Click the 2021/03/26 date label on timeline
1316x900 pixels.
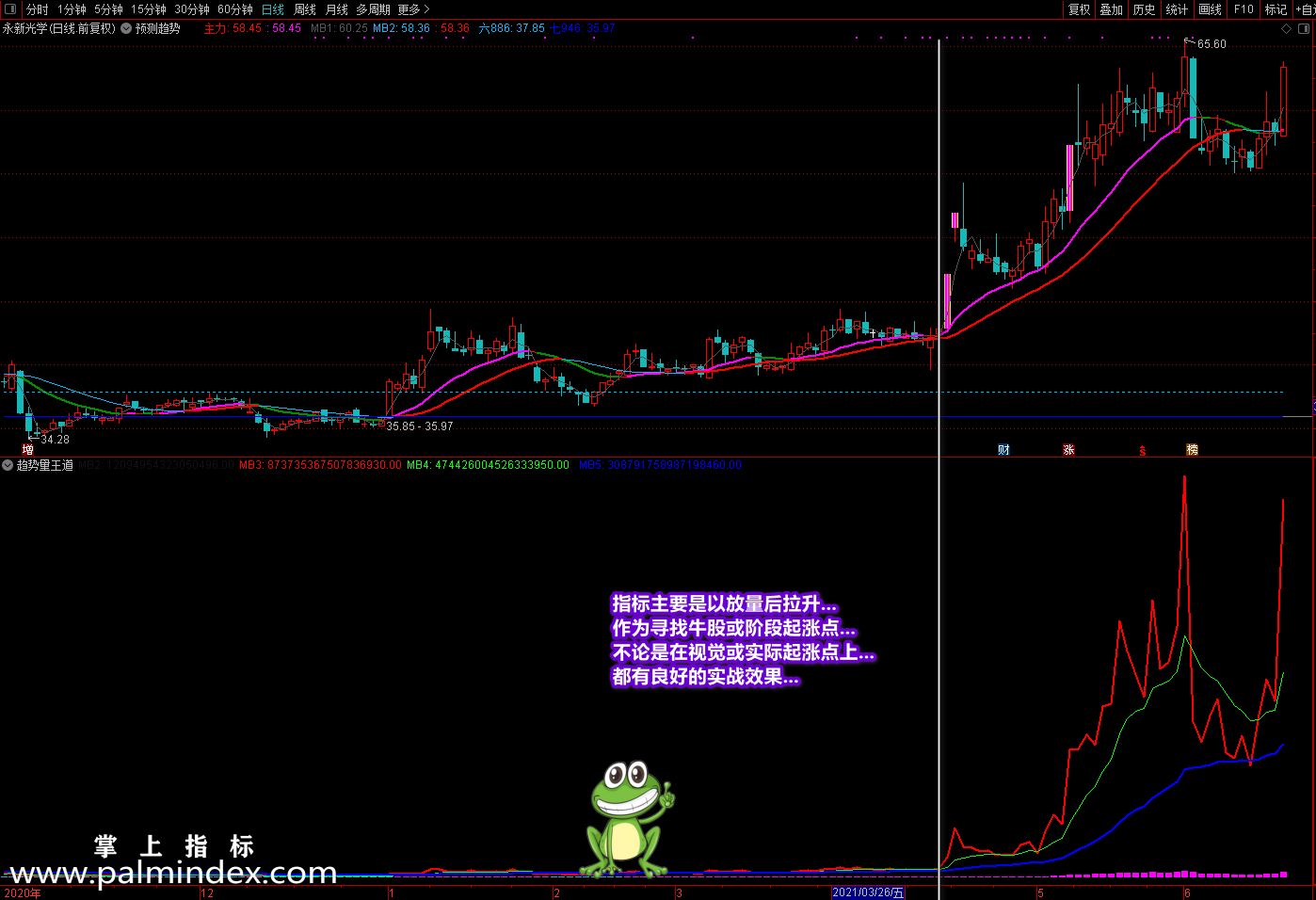pos(867,892)
